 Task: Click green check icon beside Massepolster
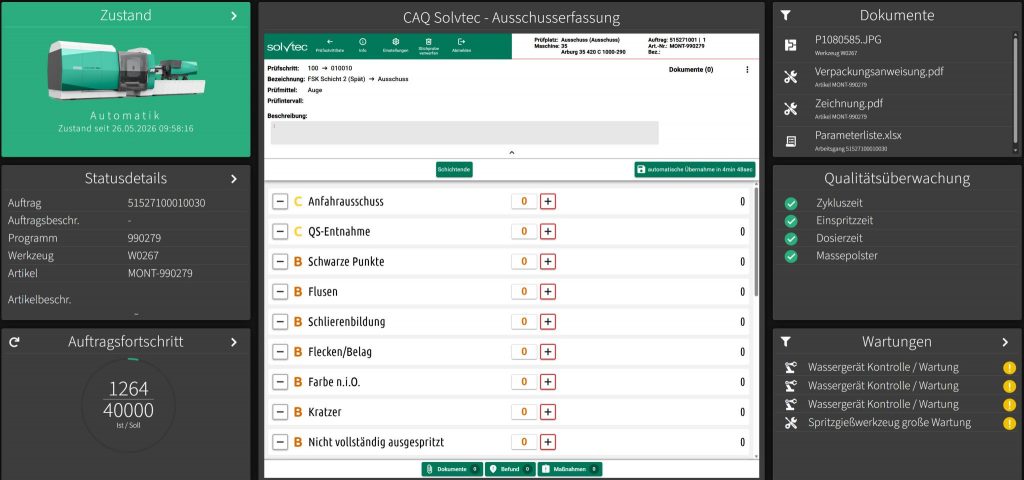[791, 256]
